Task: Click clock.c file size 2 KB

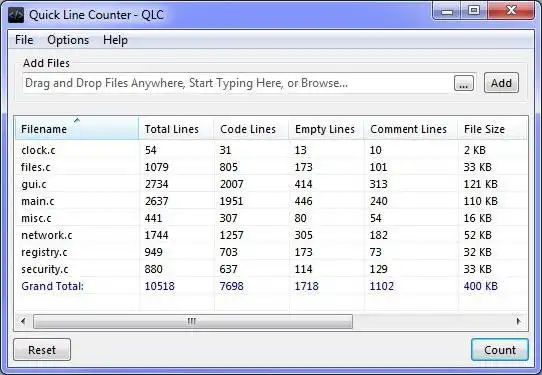Action: 475,150
